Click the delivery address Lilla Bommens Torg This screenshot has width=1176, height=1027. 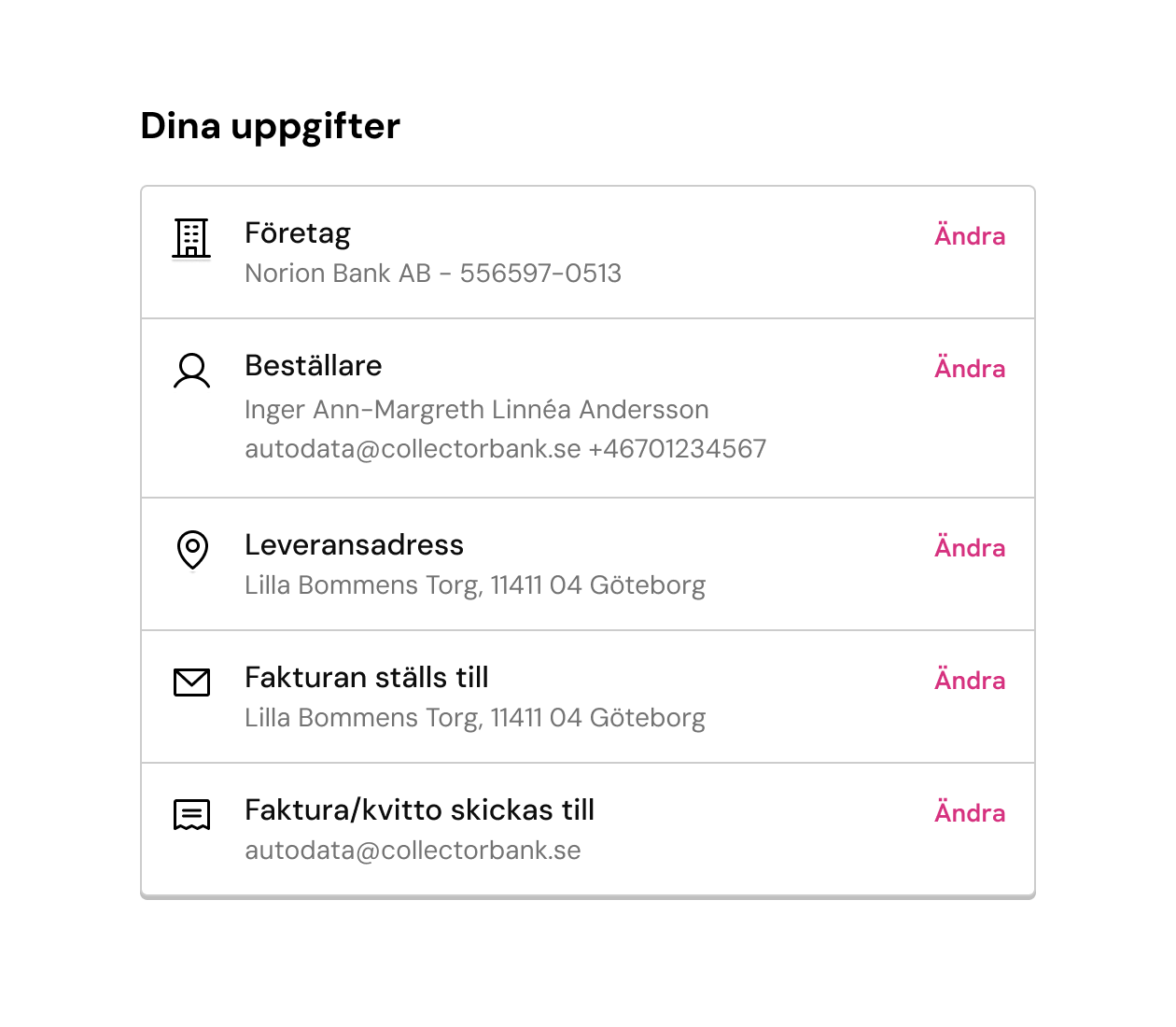click(475, 585)
